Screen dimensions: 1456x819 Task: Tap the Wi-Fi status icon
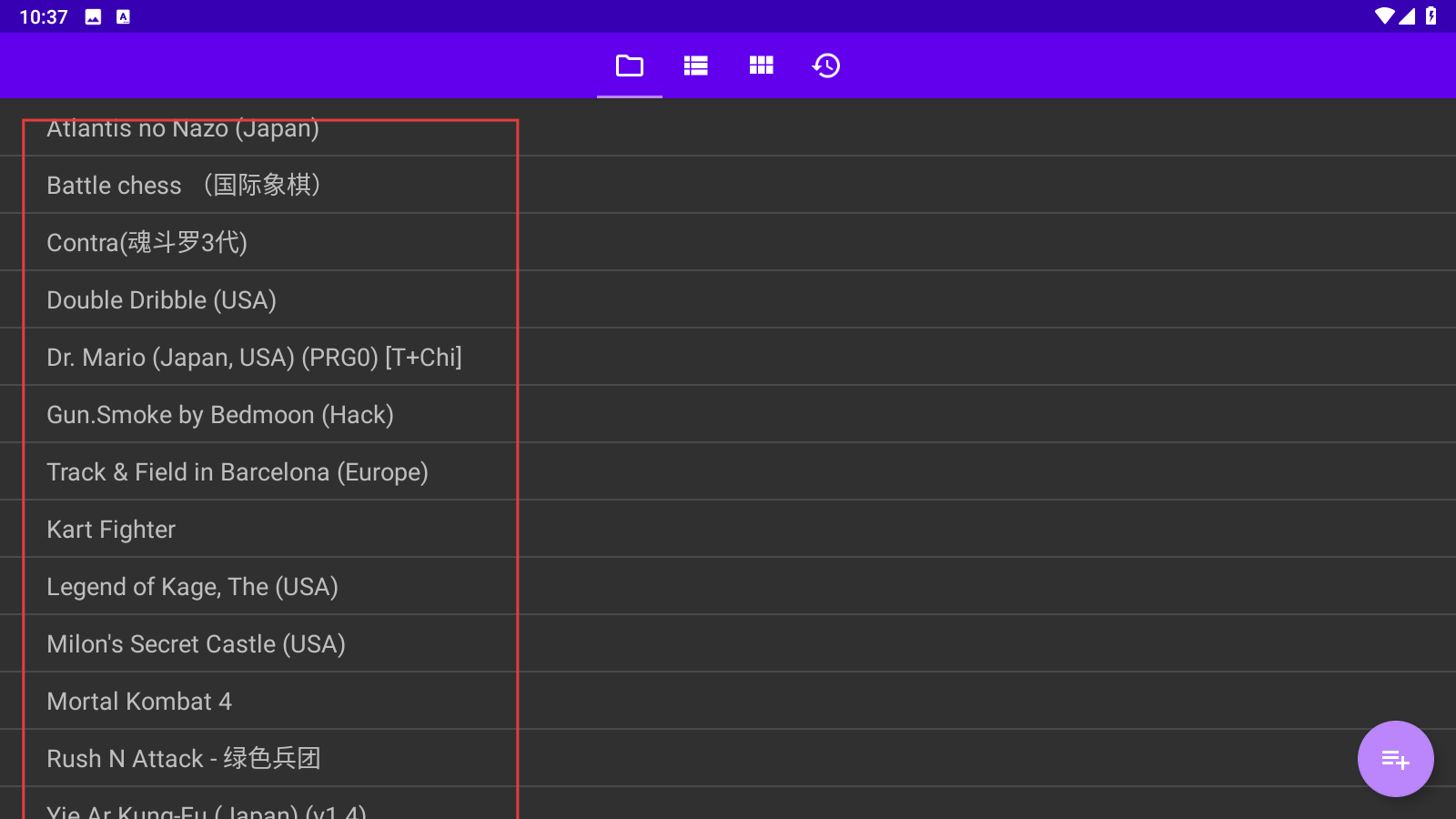point(1384,16)
